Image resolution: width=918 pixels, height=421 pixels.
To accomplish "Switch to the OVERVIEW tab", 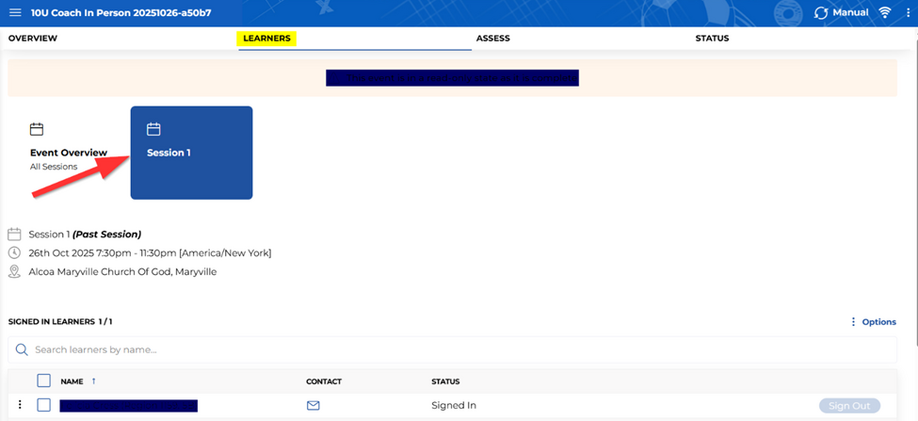I will 33,38.
